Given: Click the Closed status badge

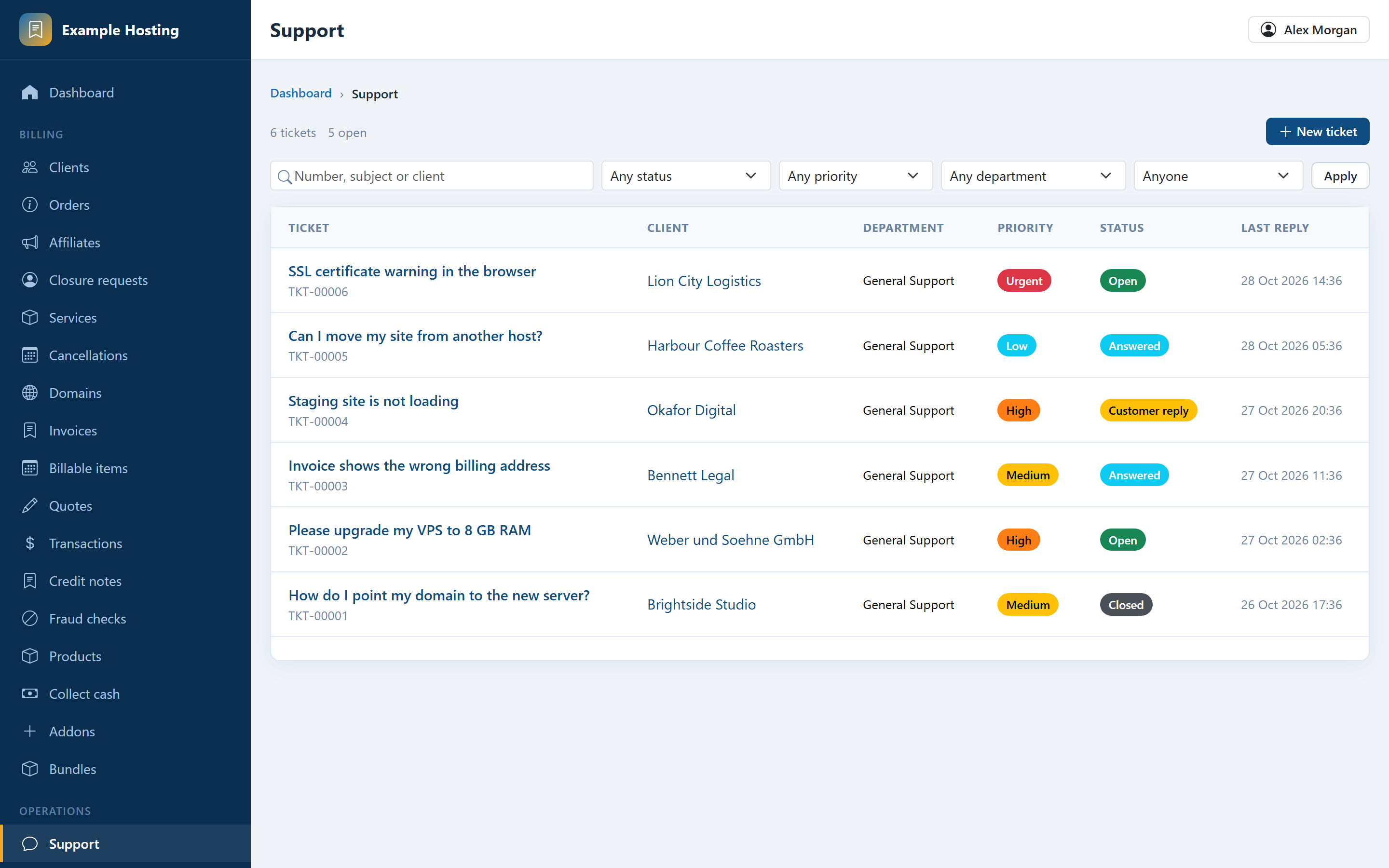Looking at the screenshot, I should click(x=1126, y=605).
